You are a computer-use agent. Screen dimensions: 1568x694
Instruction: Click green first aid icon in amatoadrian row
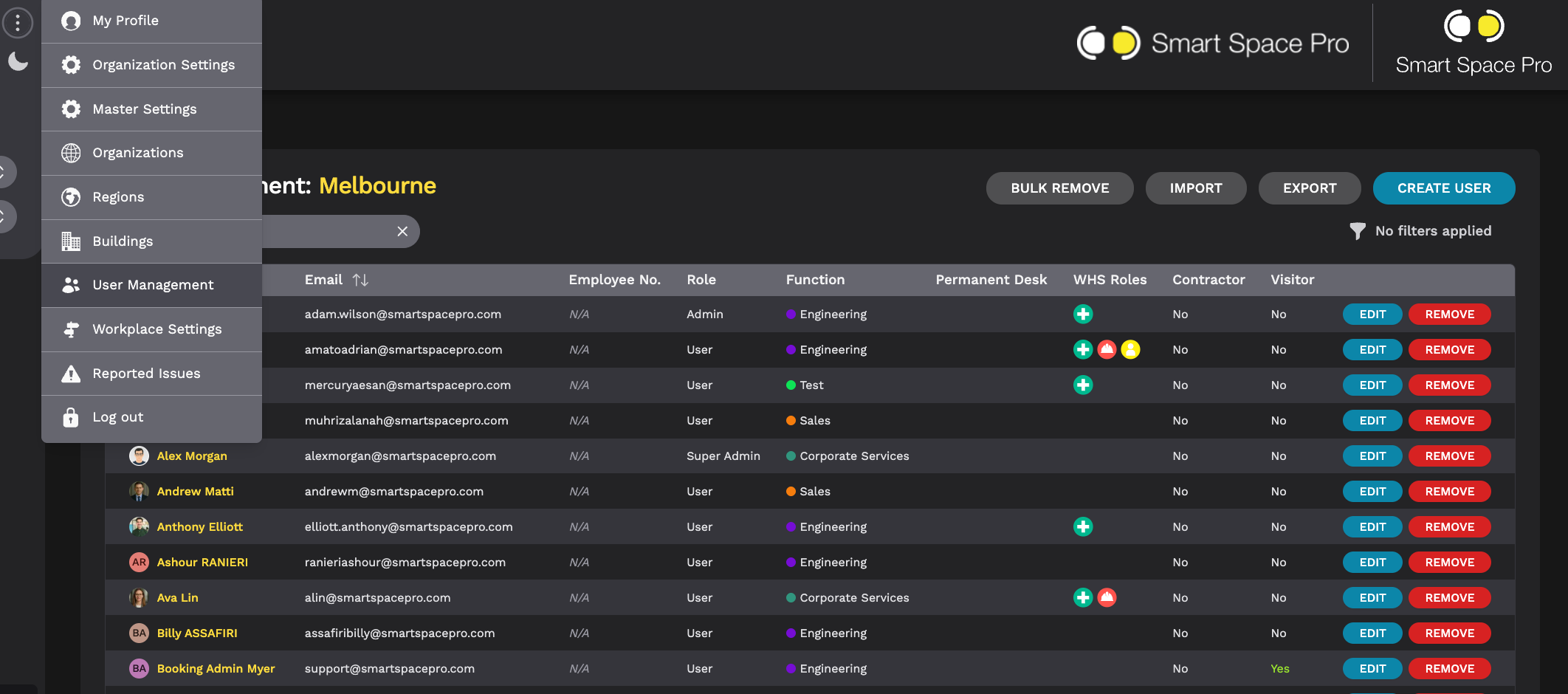point(1083,350)
